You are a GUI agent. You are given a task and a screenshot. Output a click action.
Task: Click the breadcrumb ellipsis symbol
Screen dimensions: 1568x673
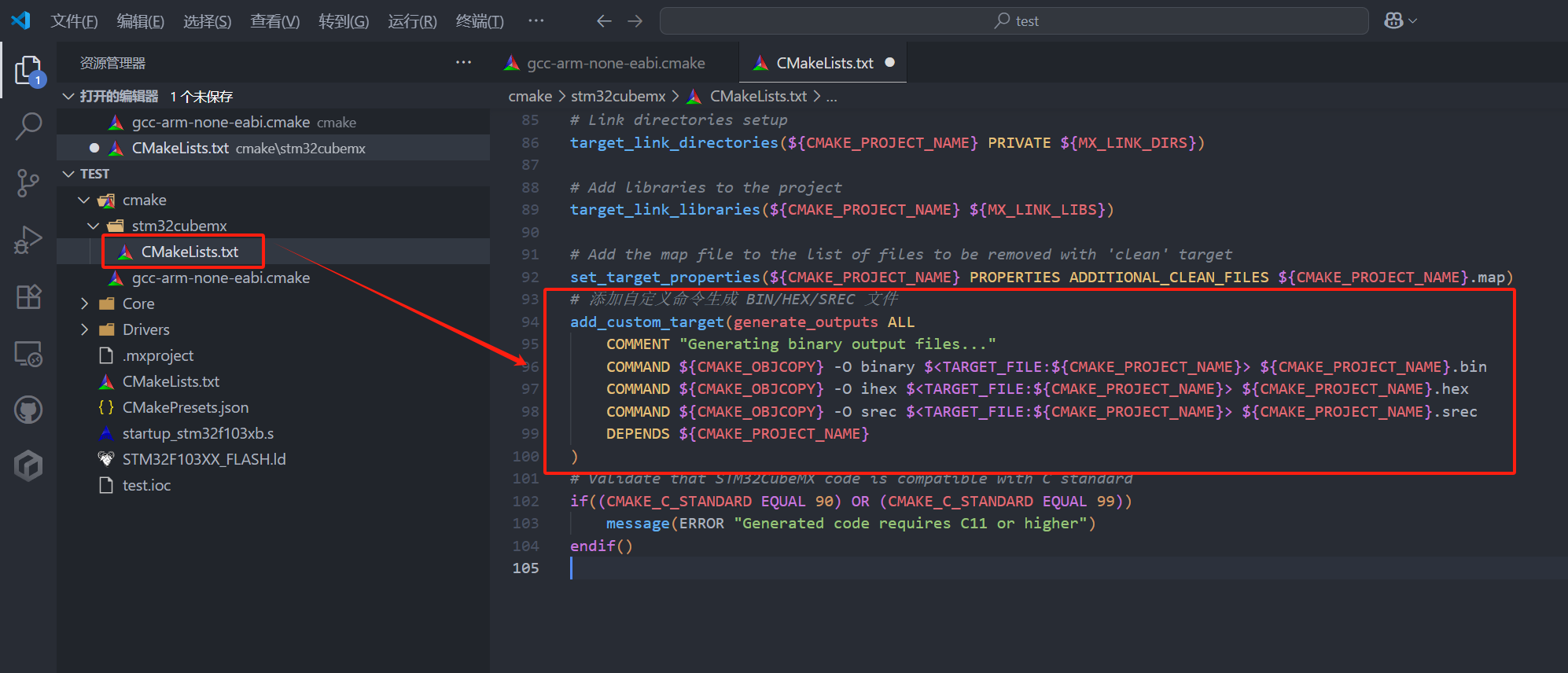[x=831, y=97]
